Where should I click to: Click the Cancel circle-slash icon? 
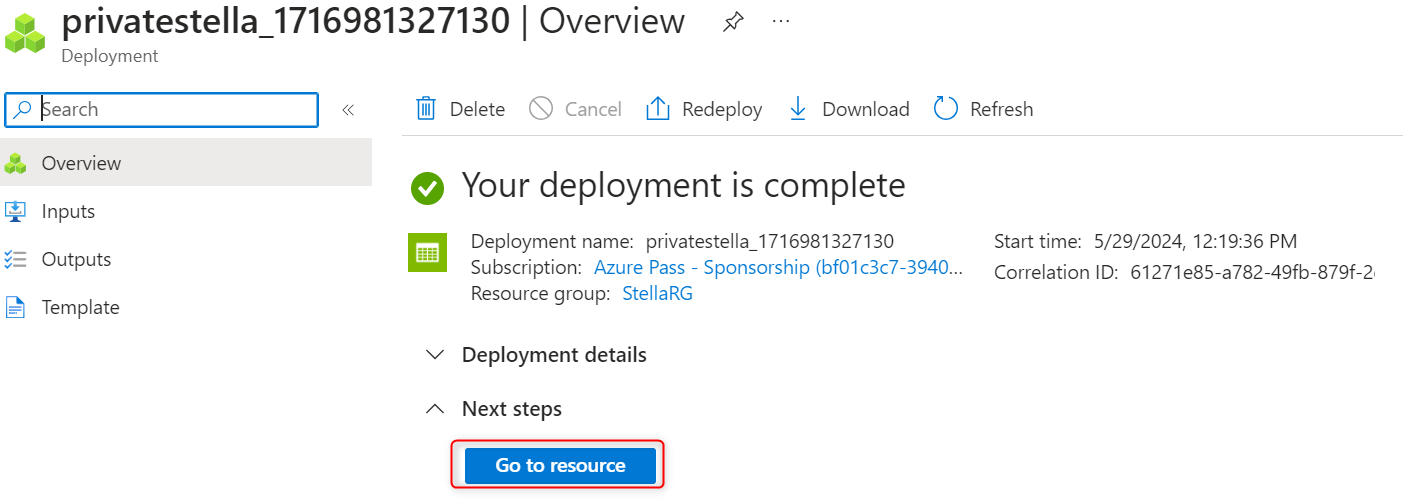541,109
